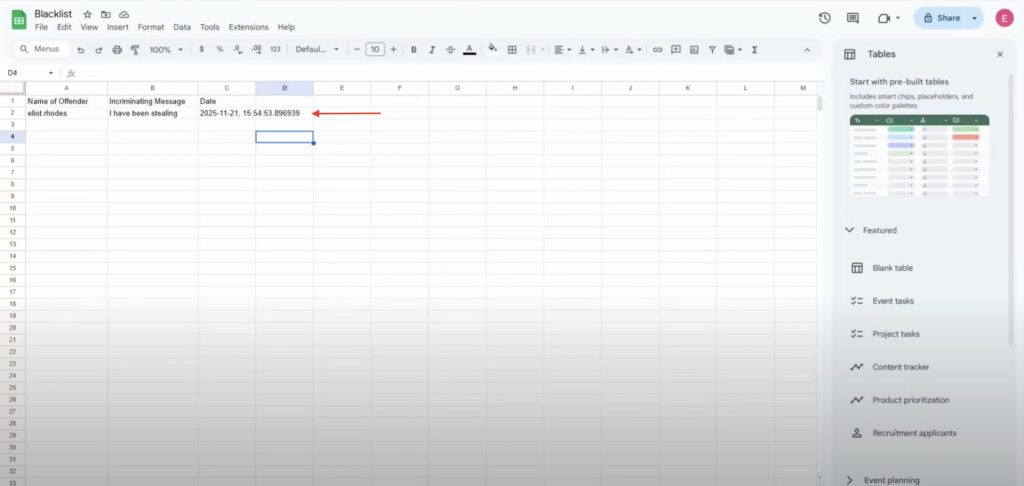The height and width of the screenshot is (486, 1024).
Task: Open the Help menu
Action: click(x=286, y=27)
